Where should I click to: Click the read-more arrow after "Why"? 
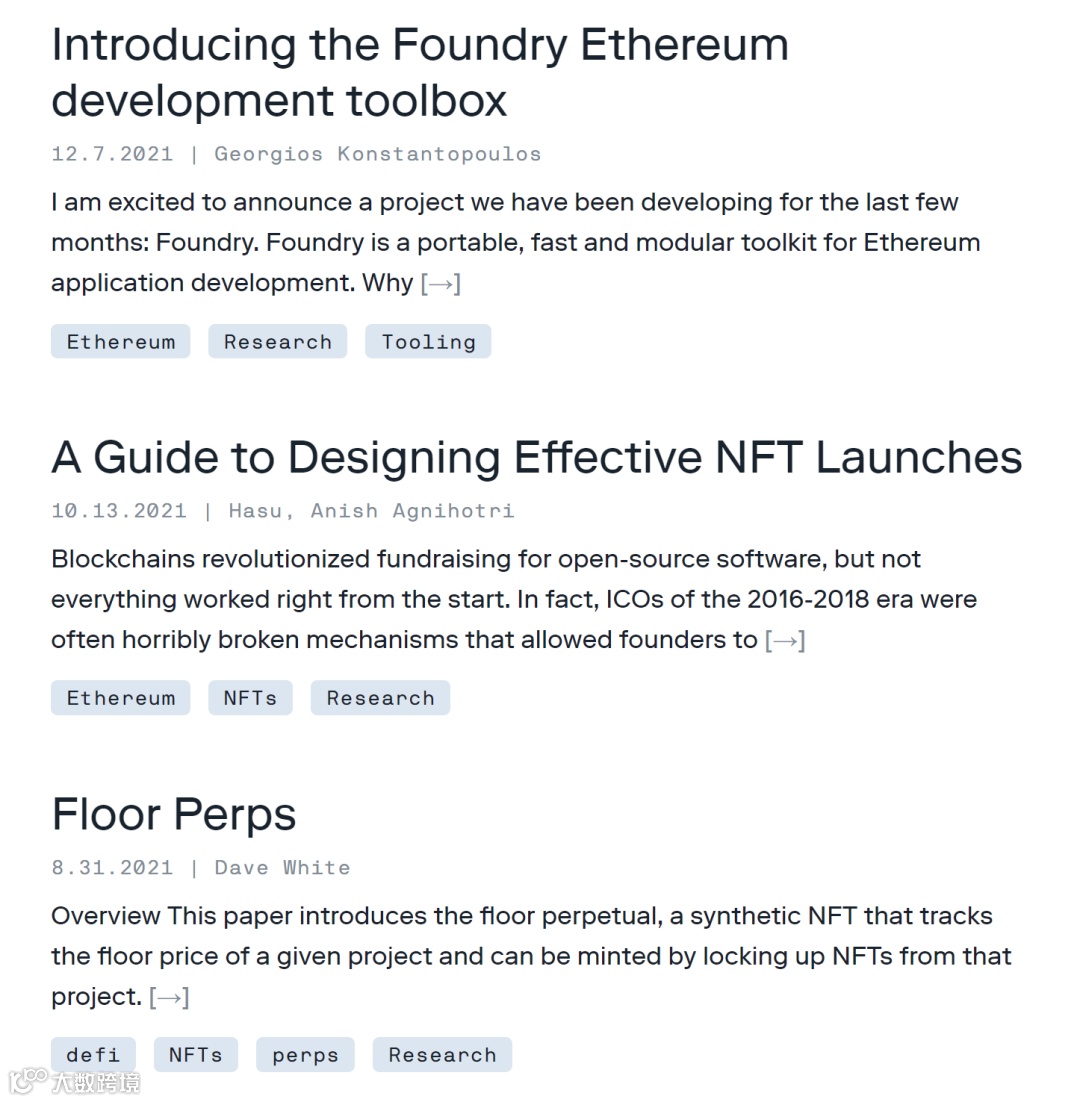point(441,284)
